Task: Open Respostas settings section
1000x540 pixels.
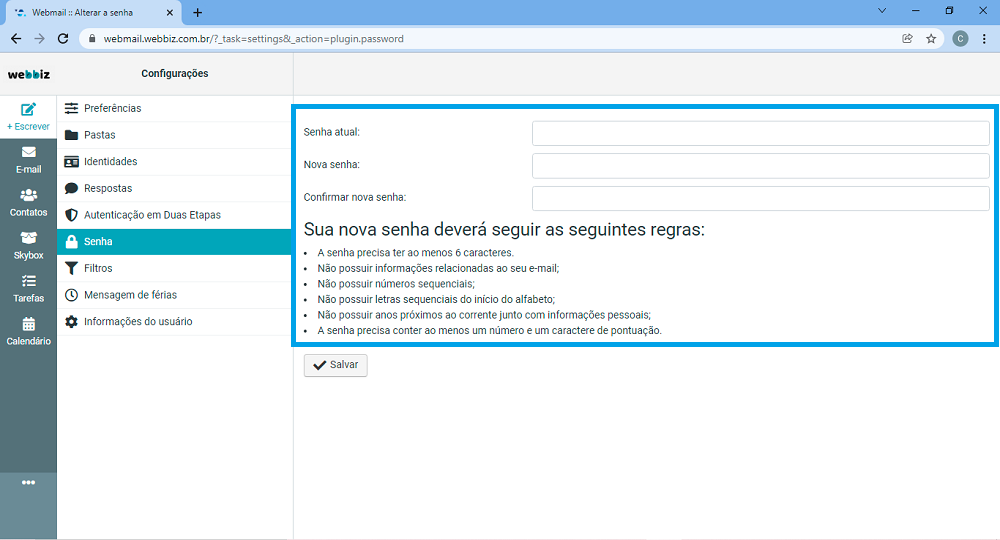Action: pyautogui.click(x=107, y=188)
